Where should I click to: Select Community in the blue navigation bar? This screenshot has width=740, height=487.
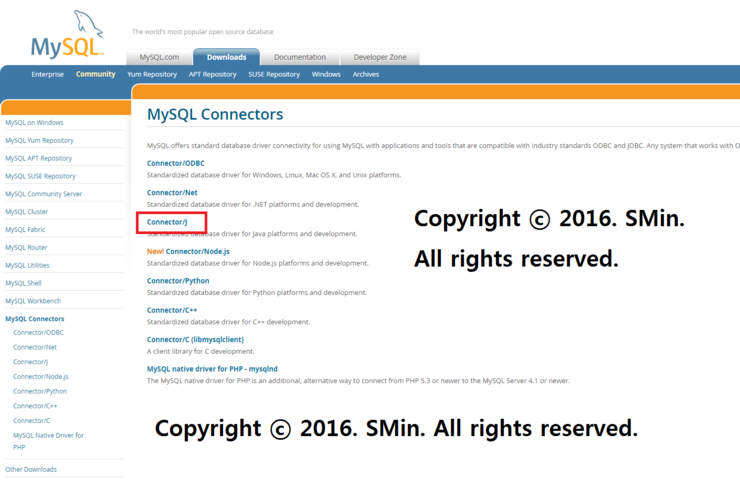(x=95, y=74)
